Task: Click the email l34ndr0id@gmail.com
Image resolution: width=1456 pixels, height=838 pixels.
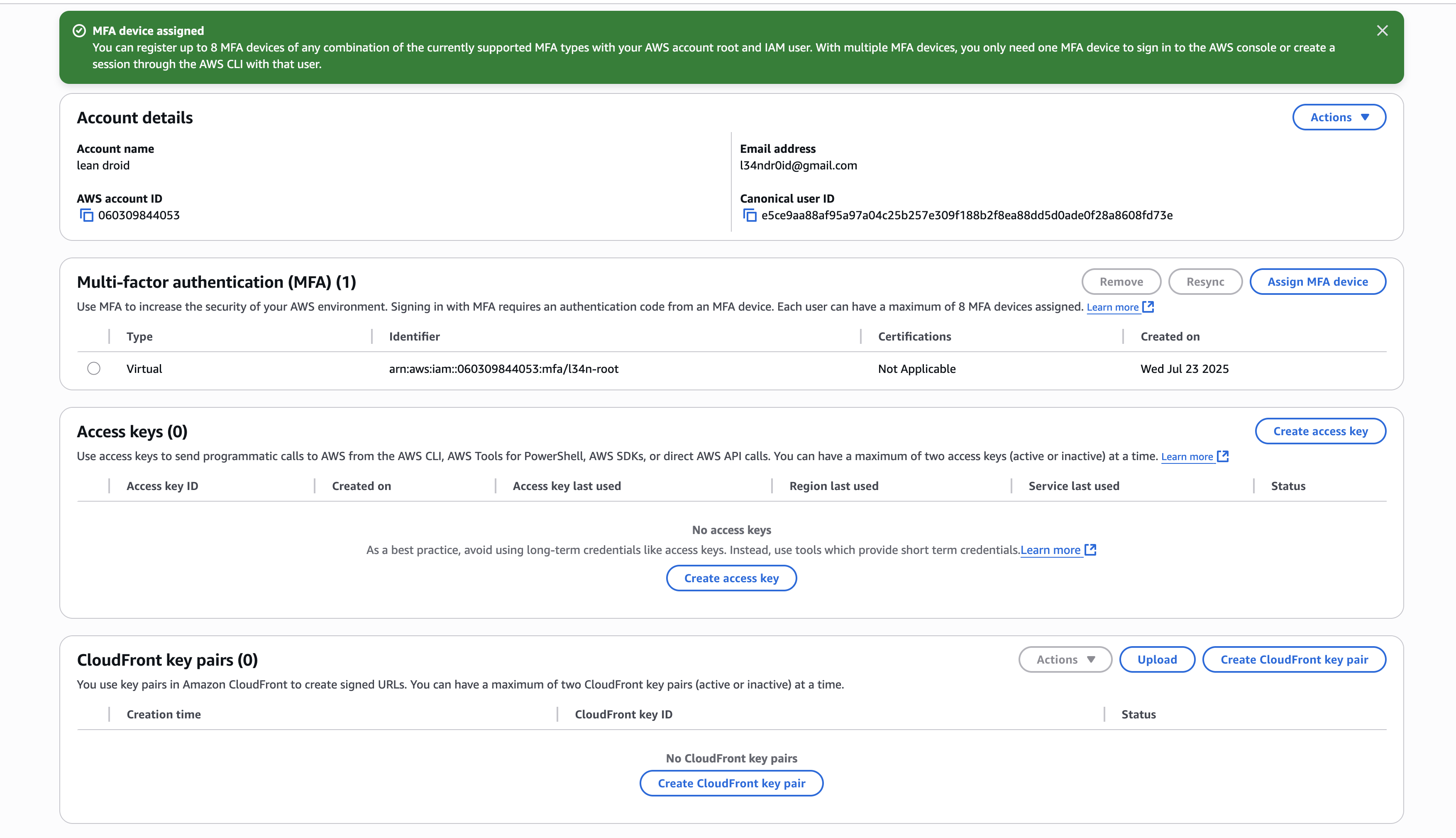Action: click(x=798, y=165)
